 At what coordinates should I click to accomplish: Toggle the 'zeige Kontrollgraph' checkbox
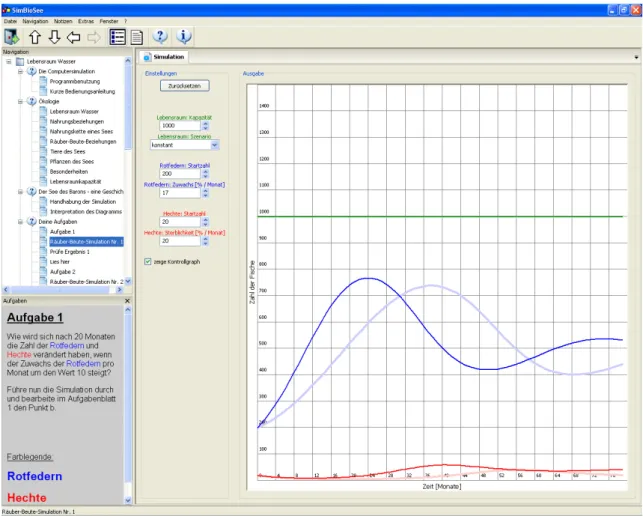coord(148,262)
